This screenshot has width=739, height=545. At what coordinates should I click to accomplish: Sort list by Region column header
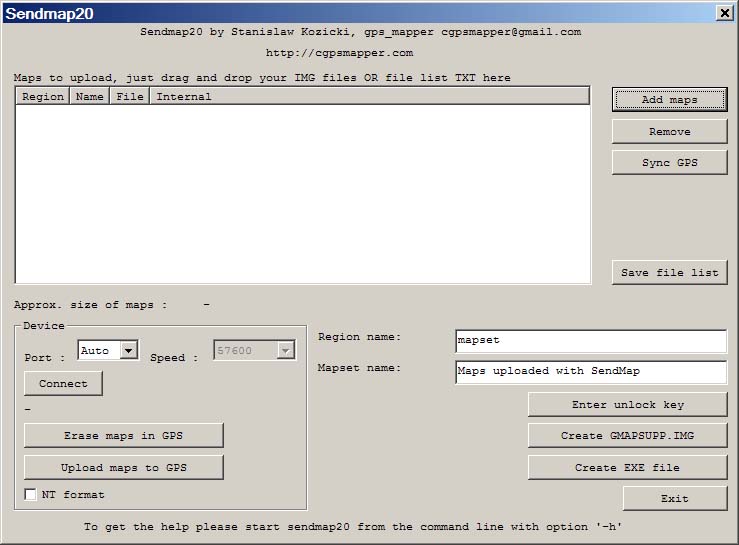pyautogui.click(x=43, y=97)
